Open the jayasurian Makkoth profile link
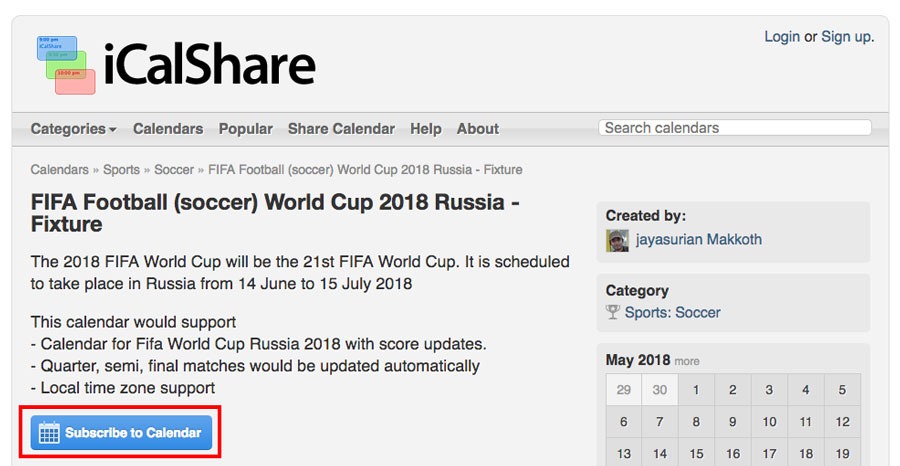This screenshot has height=466, width=900. pyautogui.click(x=698, y=241)
